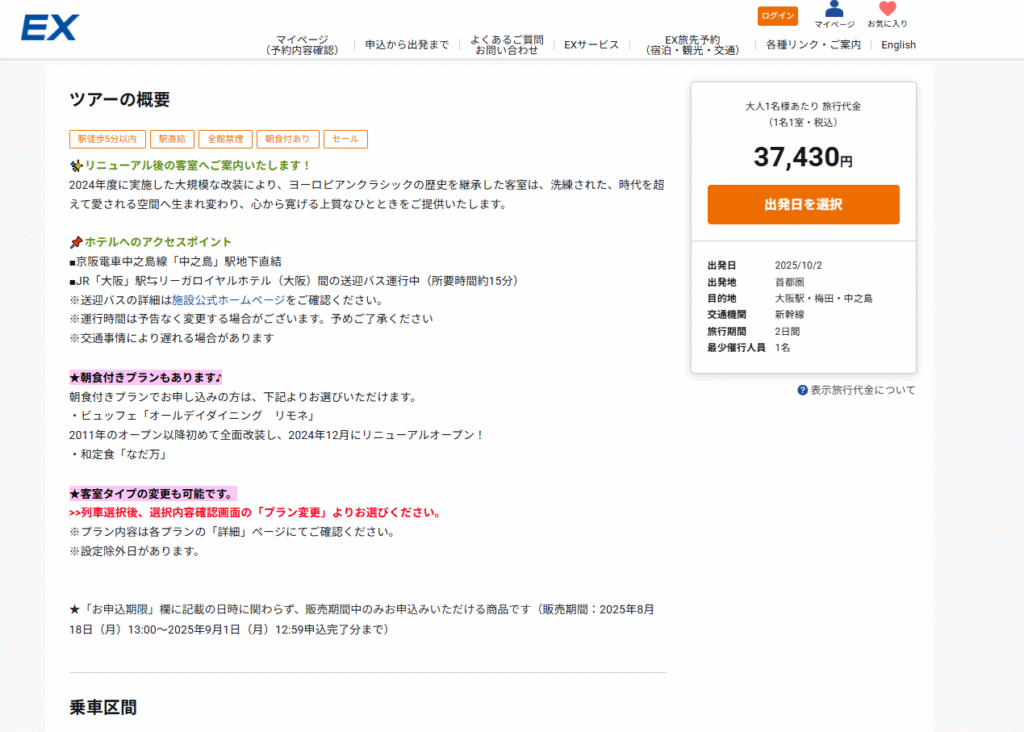Click the 駅徒歩5分以内 tag
This screenshot has height=732, width=1024.
[107, 139]
